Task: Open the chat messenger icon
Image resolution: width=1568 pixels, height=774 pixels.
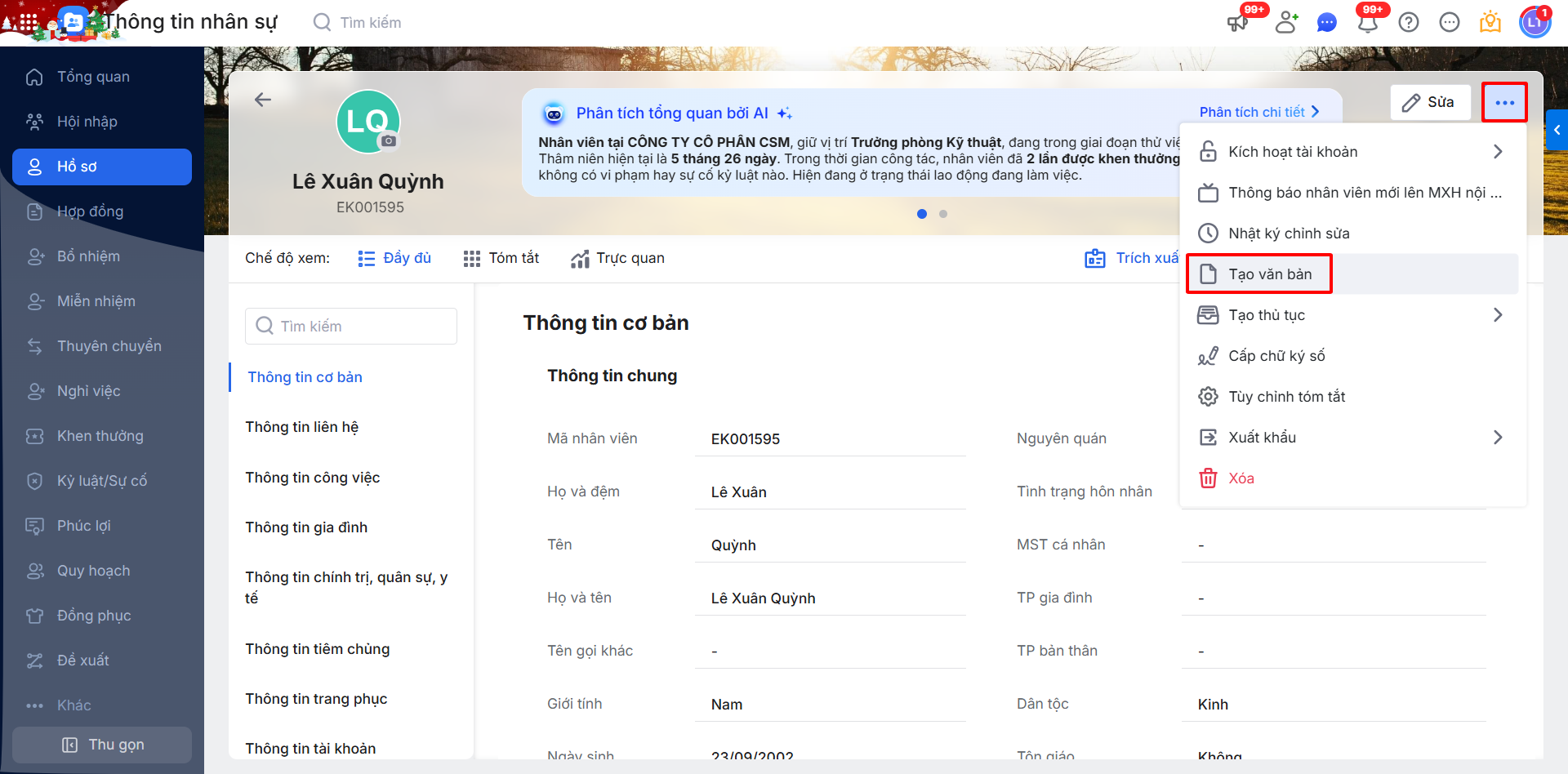Action: pyautogui.click(x=1327, y=22)
